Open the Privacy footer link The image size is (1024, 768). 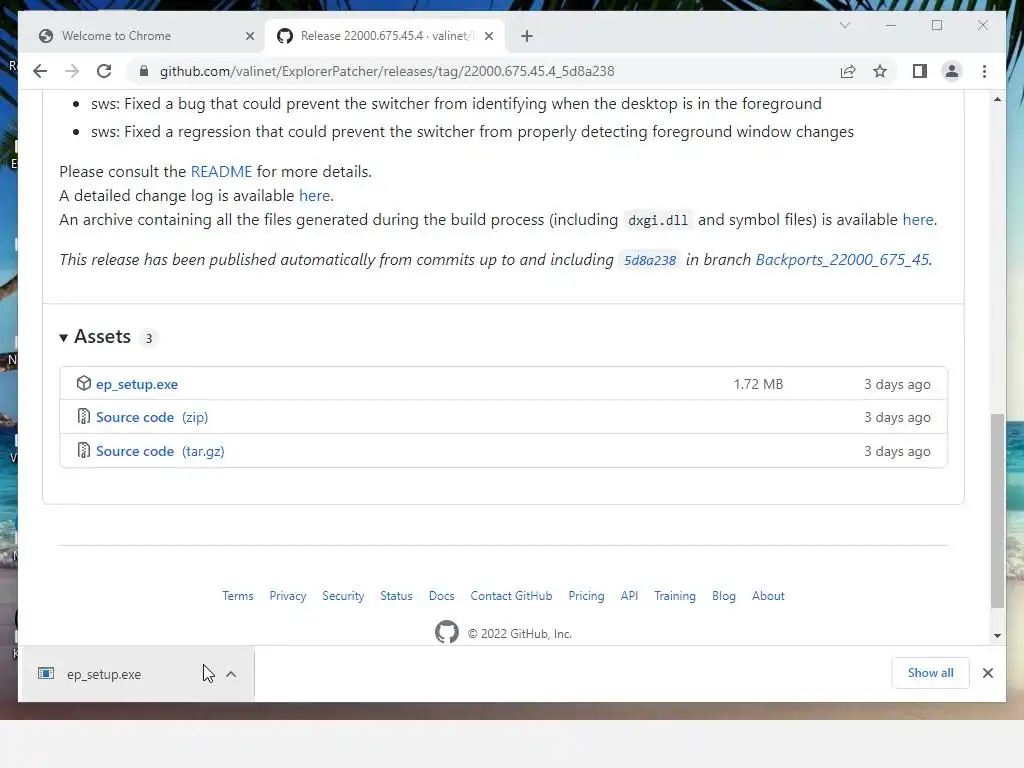(x=288, y=596)
